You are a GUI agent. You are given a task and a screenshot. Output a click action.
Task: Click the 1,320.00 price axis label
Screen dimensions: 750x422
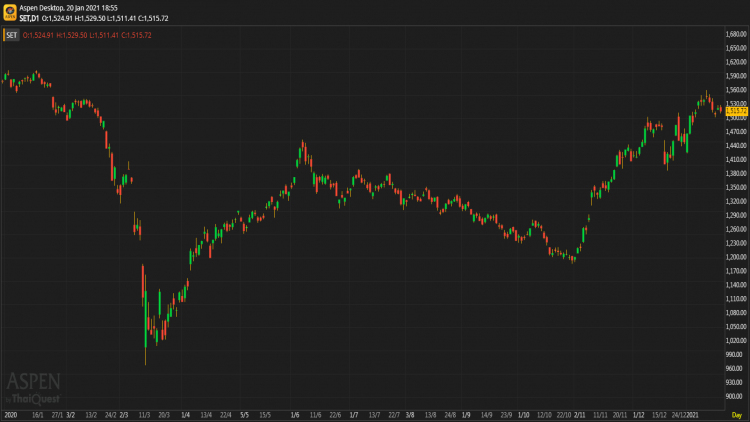click(x=736, y=201)
